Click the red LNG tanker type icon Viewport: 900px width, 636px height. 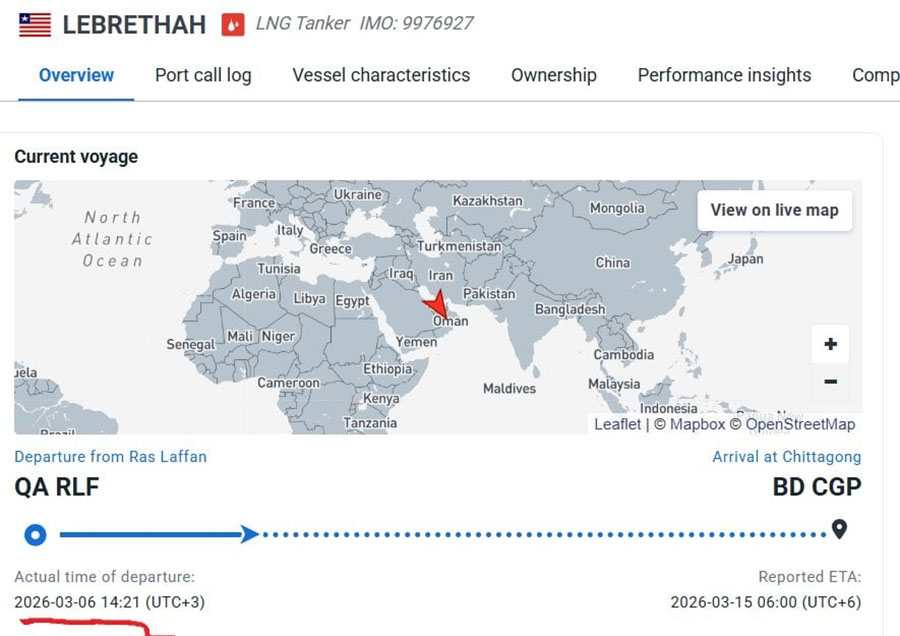(x=233, y=25)
